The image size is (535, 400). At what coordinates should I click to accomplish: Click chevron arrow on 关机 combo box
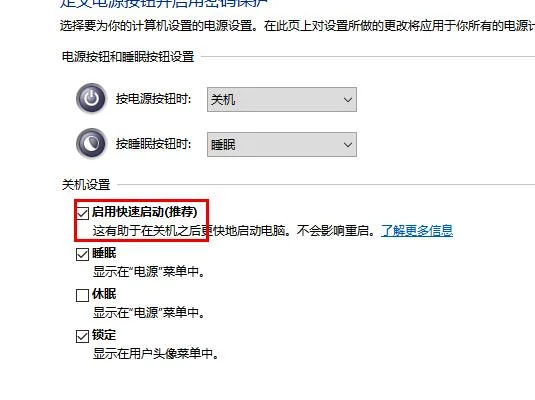coord(348,100)
